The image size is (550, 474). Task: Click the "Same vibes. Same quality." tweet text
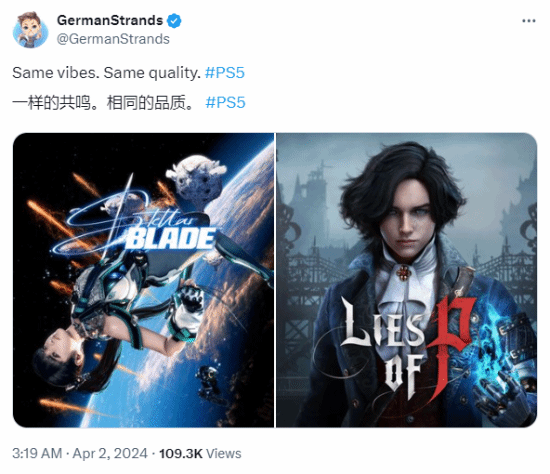point(107,73)
